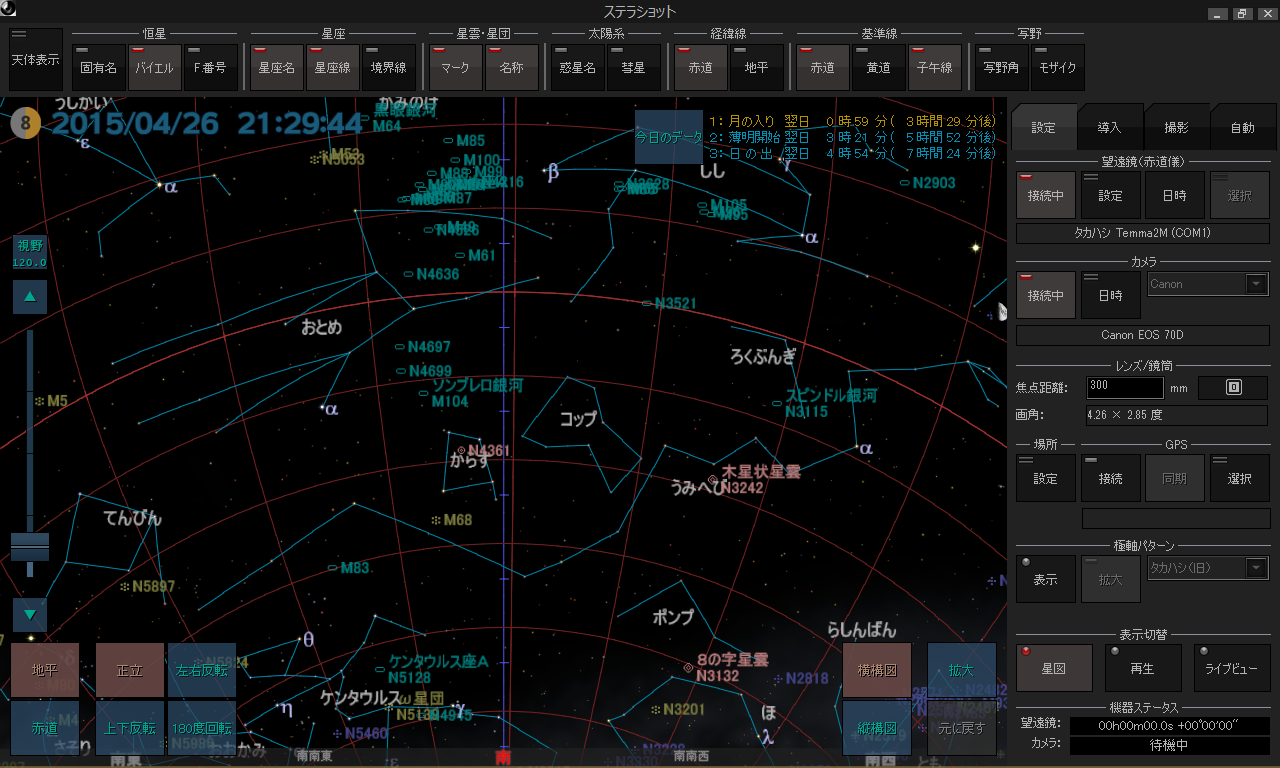The width and height of the screenshot is (1280, 768).
Task: Select 横構図 landscape composition
Action: coord(877,670)
